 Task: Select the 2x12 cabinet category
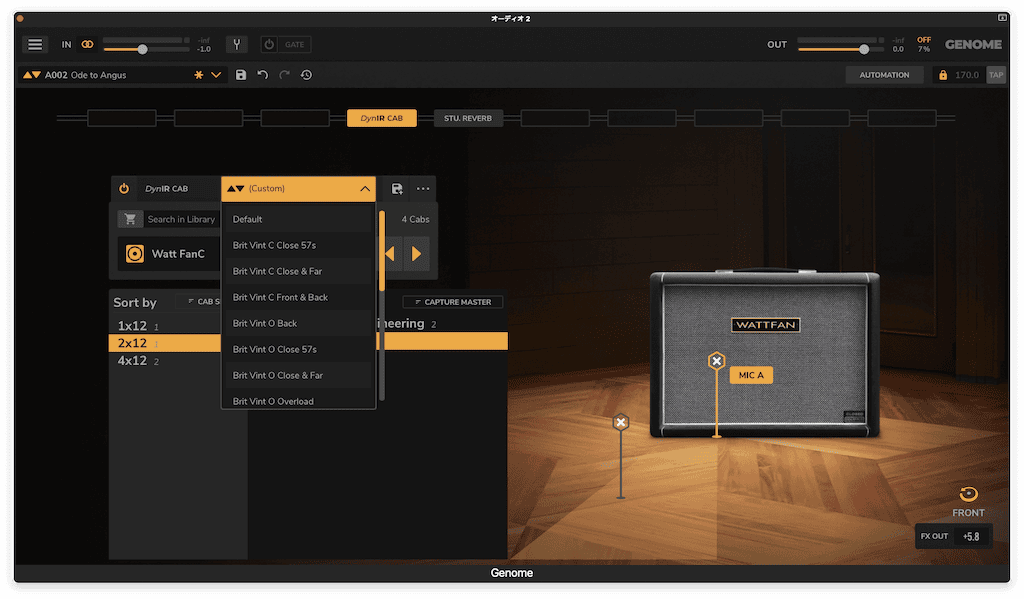(165, 343)
